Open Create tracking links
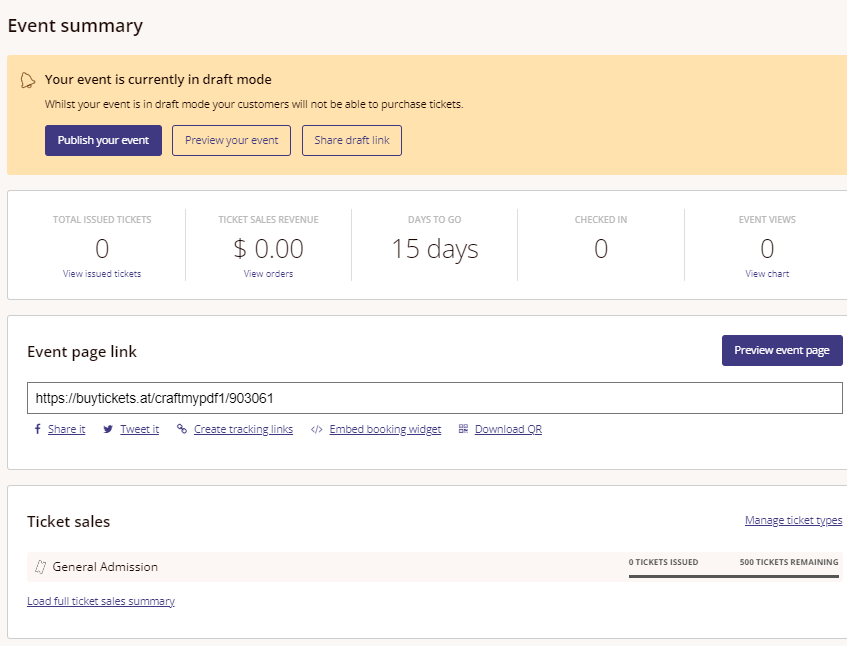847x646 pixels. (243, 429)
